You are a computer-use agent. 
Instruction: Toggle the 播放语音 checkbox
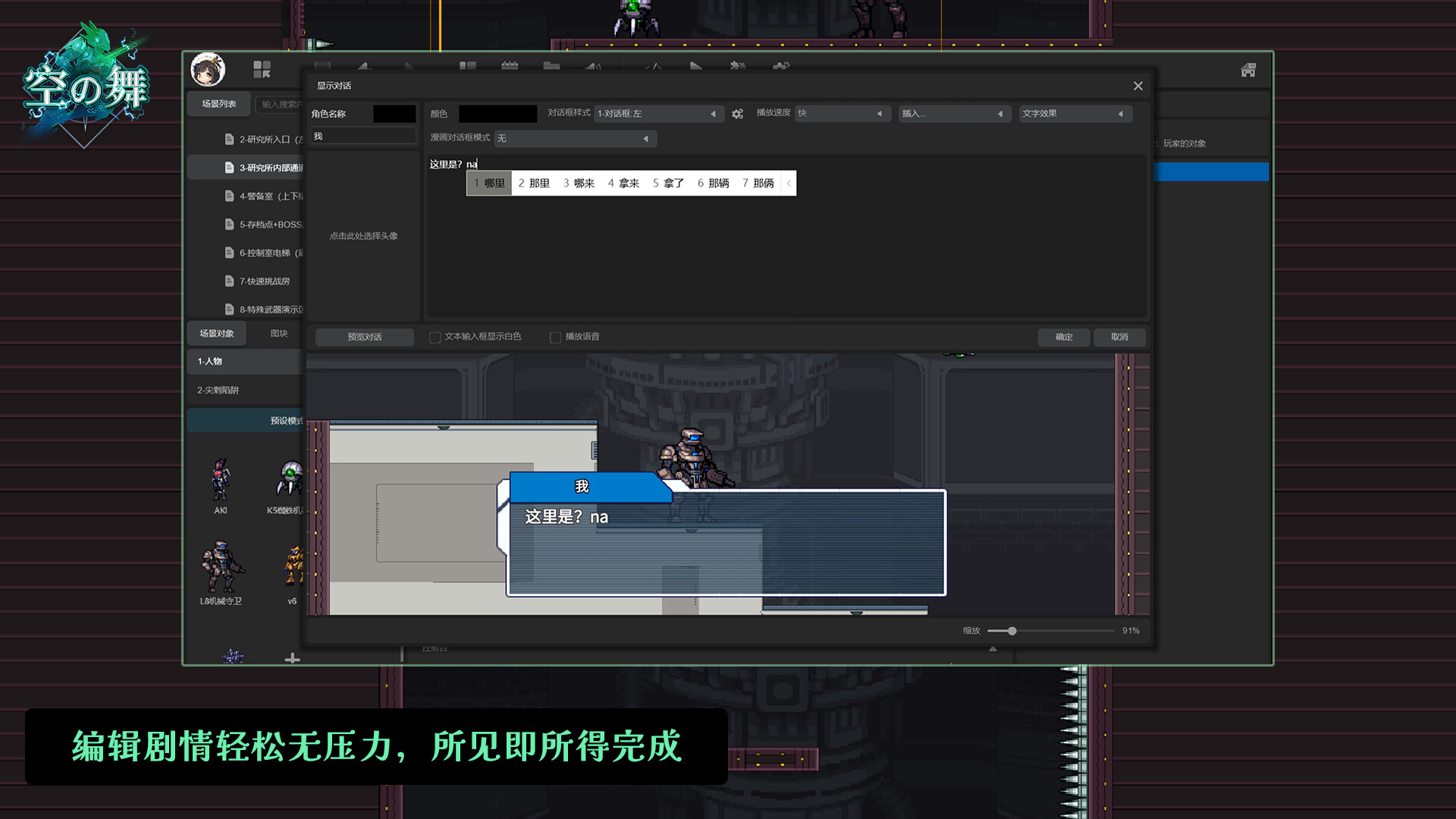(x=555, y=337)
